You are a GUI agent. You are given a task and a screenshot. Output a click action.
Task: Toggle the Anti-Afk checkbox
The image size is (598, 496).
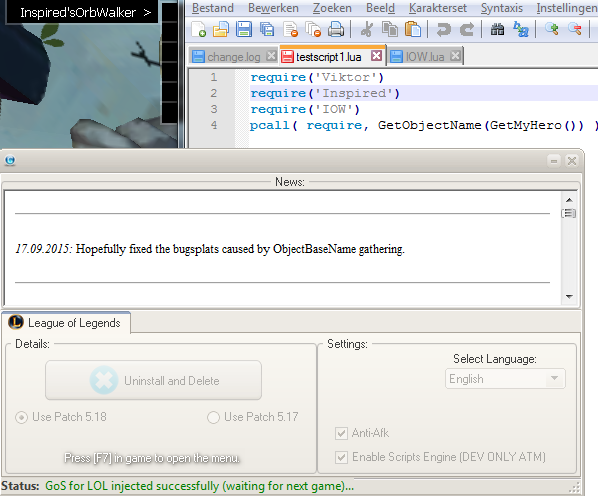pyautogui.click(x=341, y=433)
